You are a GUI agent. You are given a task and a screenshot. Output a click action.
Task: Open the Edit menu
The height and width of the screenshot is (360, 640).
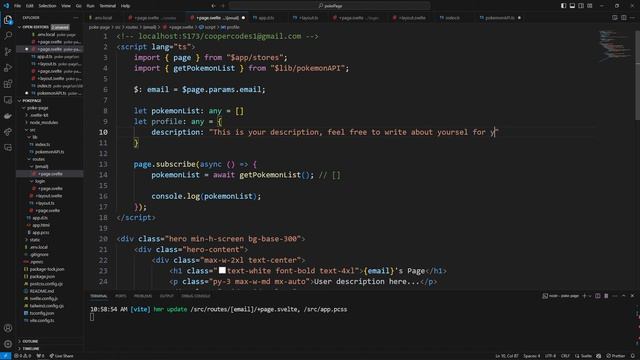[30, 6]
